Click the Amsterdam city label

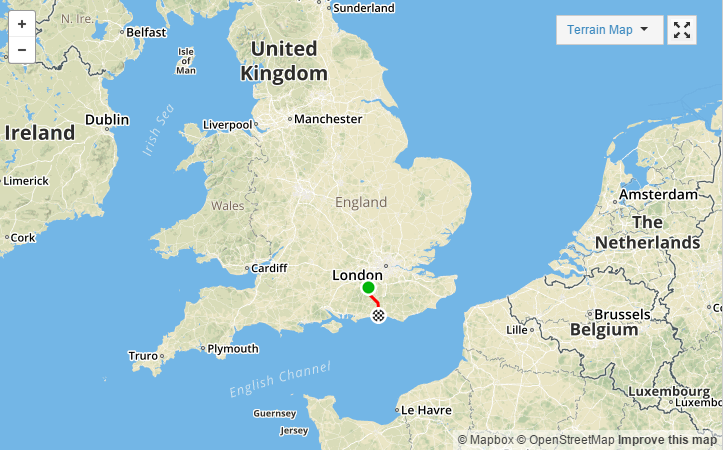(x=658, y=194)
